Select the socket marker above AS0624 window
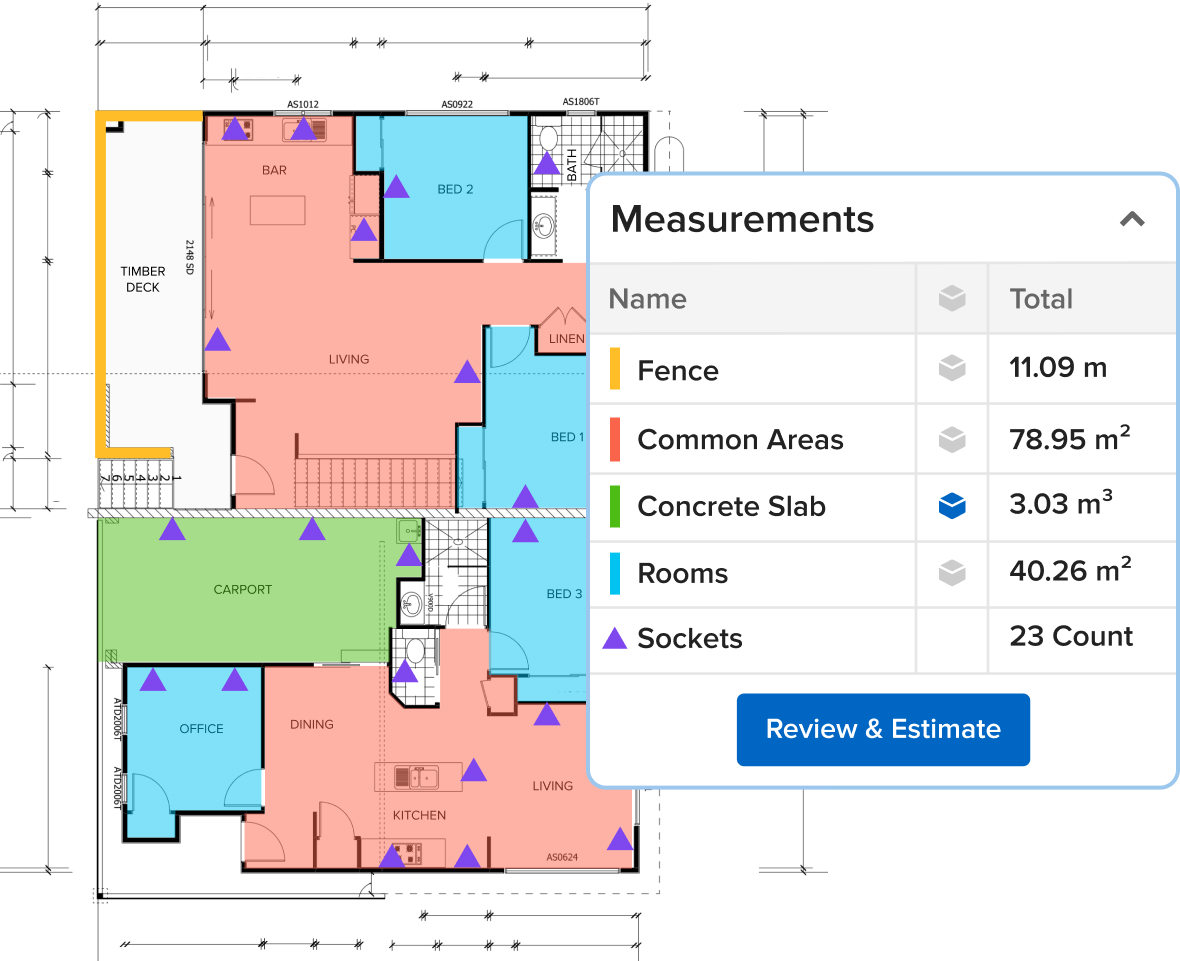 pos(620,839)
